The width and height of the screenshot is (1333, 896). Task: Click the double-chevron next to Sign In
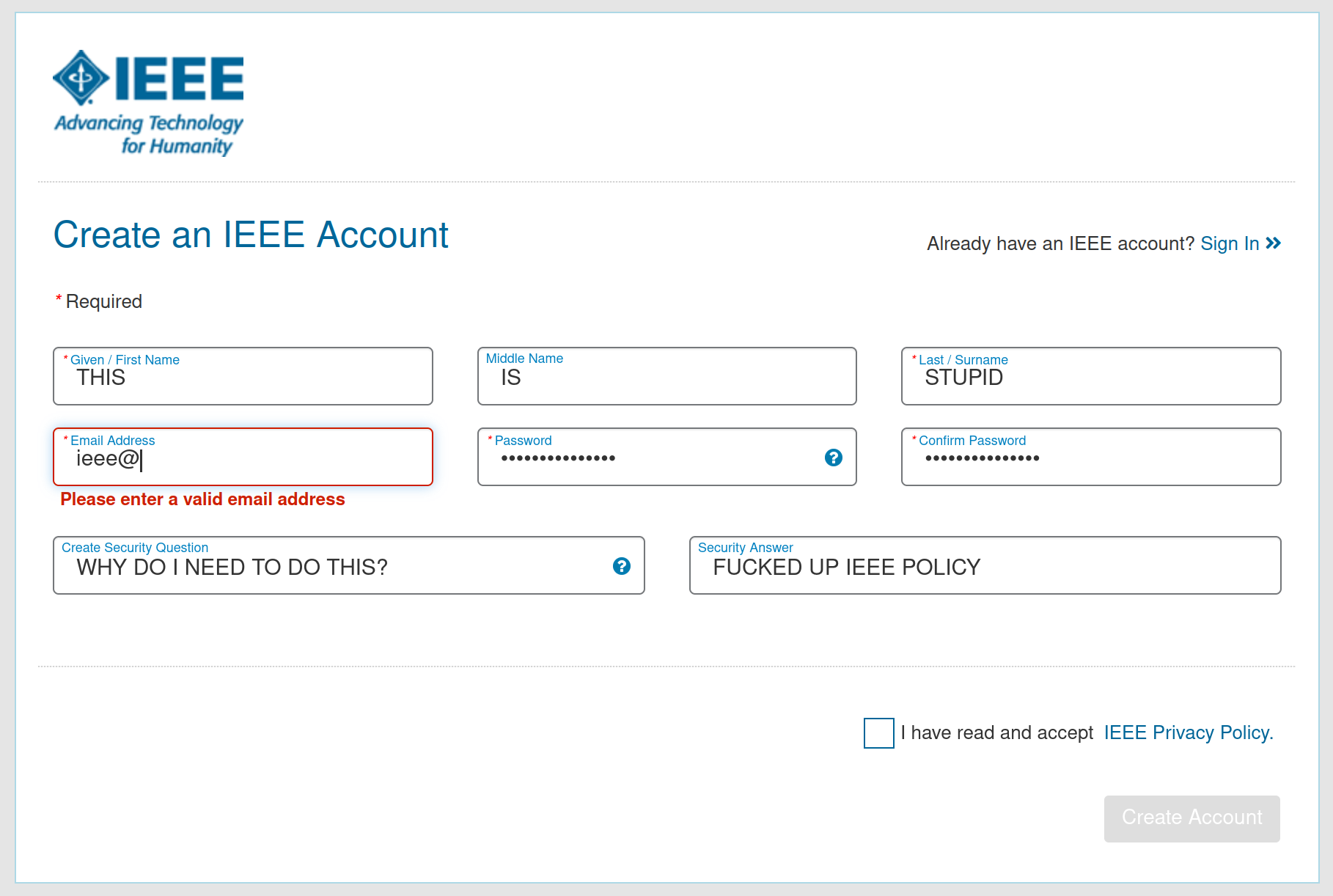pyautogui.click(x=1273, y=243)
